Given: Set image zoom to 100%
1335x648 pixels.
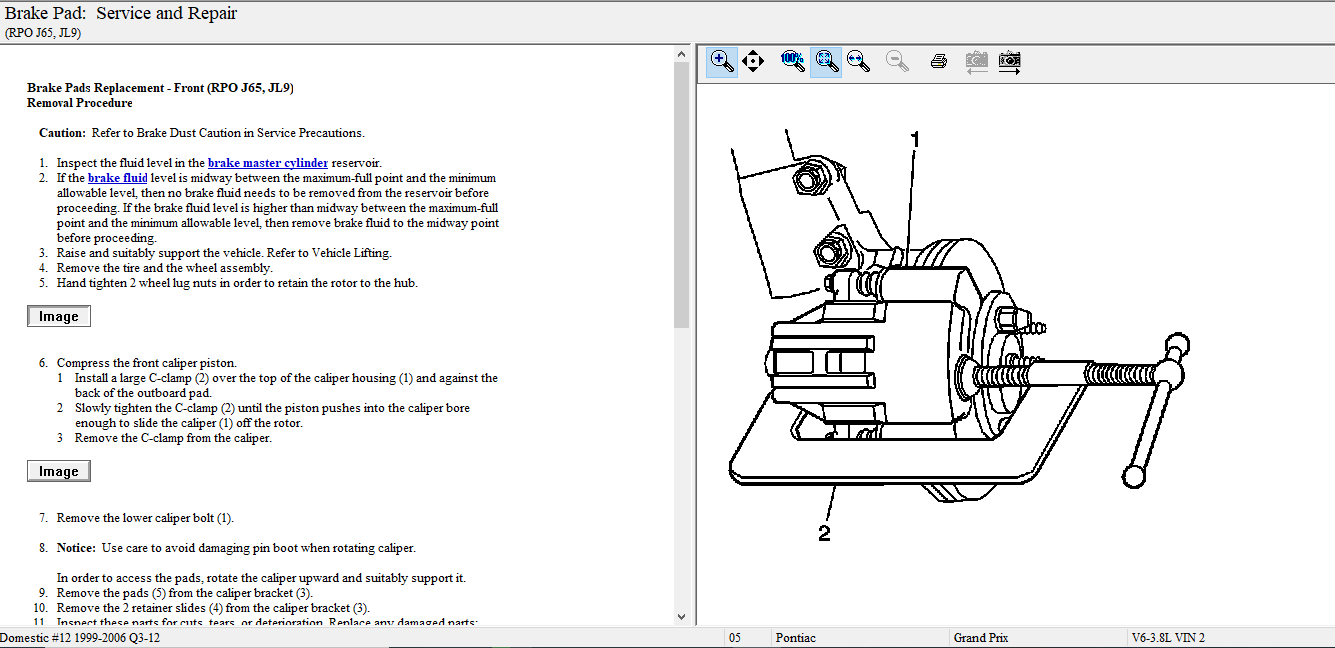Looking at the screenshot, I should (x=792, y=61).
